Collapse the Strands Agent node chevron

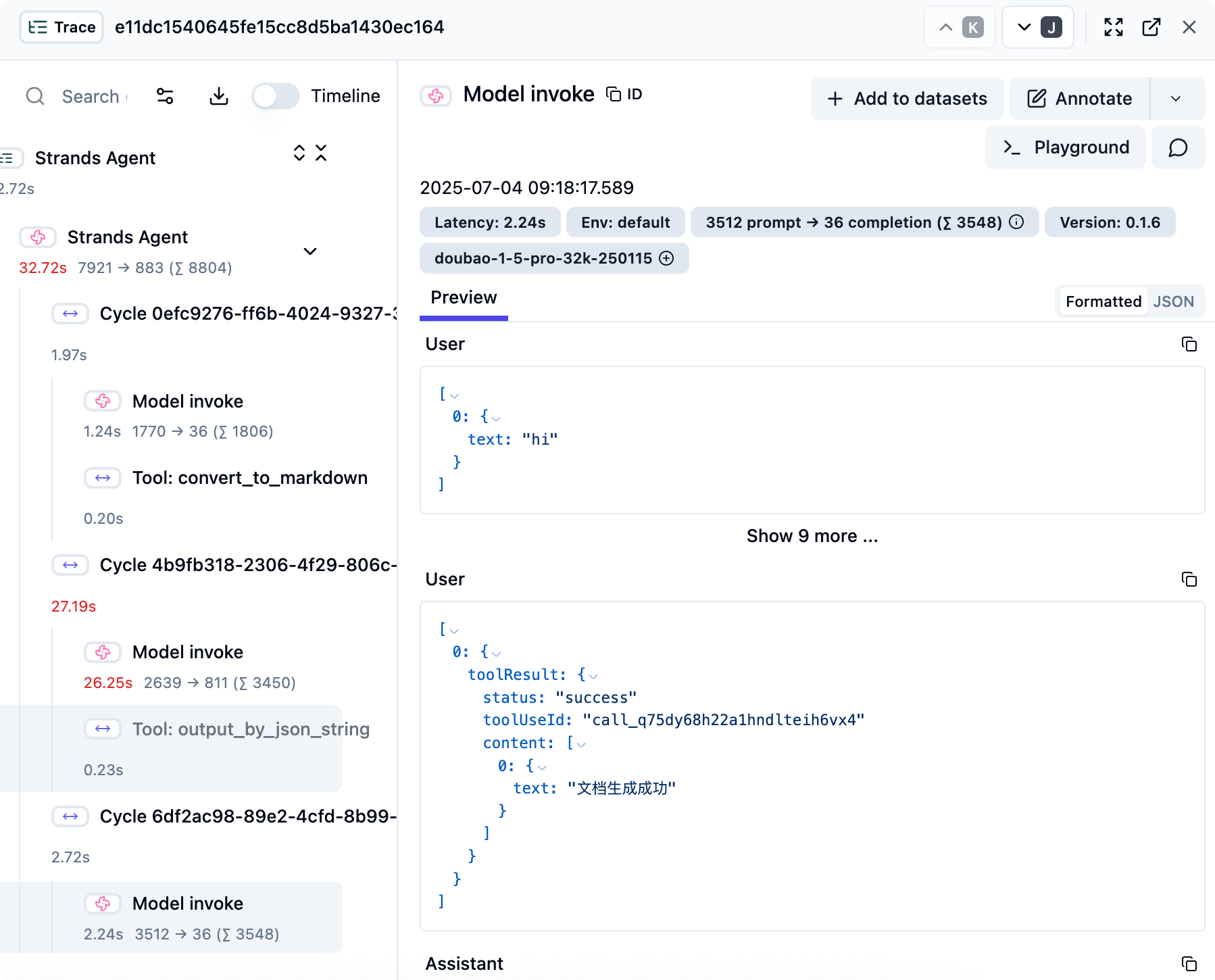(x=310, y=251)
